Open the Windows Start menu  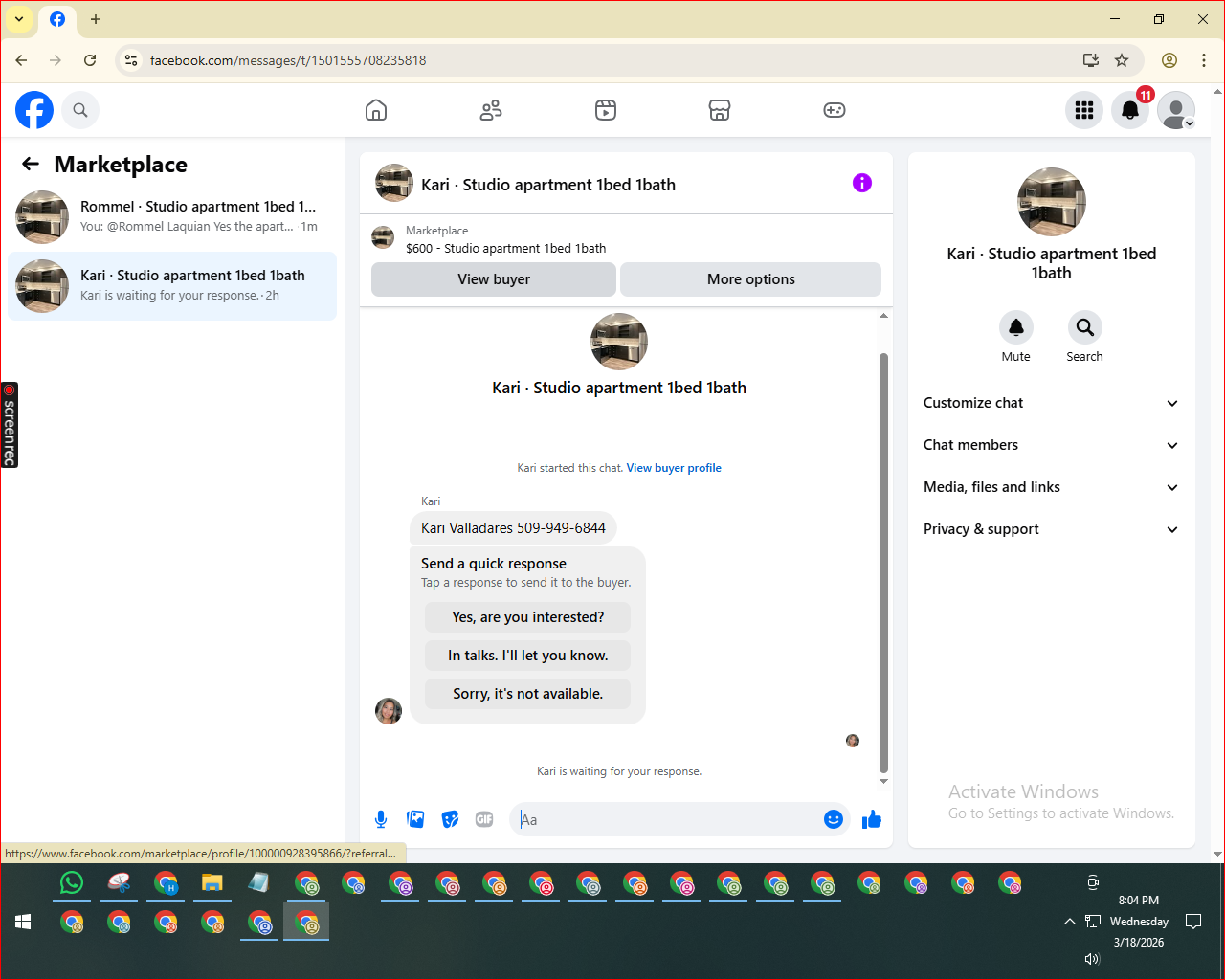(x=24, y=922)
